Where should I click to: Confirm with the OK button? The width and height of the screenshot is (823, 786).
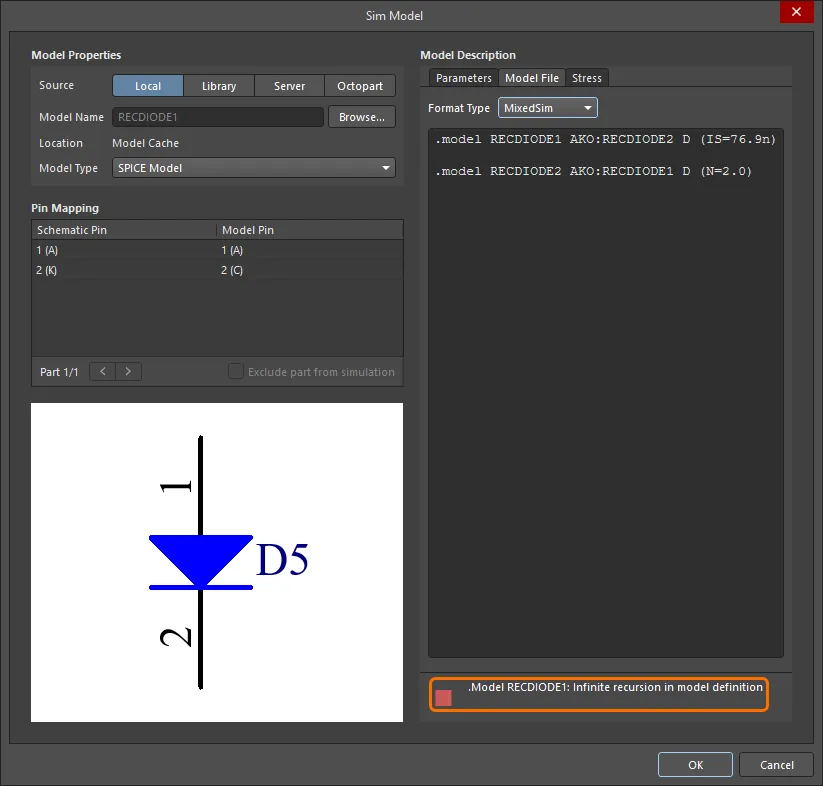click(x=695, y=765)
